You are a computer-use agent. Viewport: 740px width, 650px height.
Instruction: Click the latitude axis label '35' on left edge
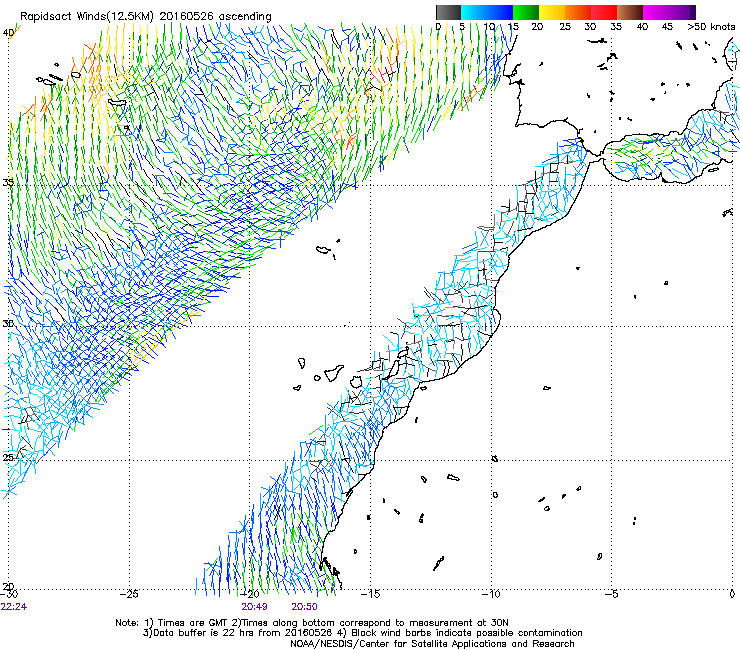coord(8,182)
